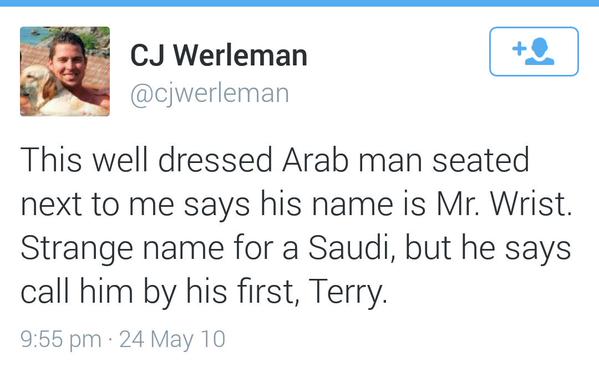Click the 9:55 pm timestamp
The width and height of the screenshot is (599, 372).
[x=61, y=339]
